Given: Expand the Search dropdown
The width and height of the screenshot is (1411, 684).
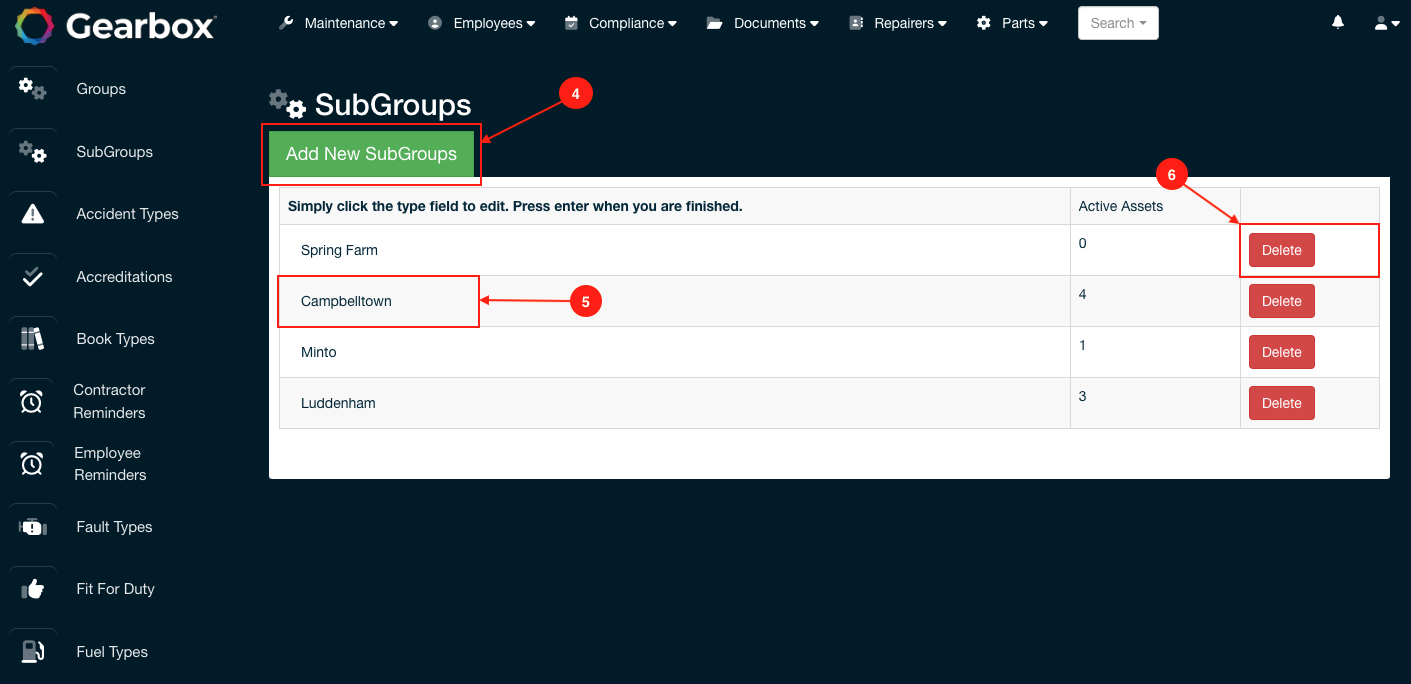Looking at the screenshot, I should [1117, 22].
